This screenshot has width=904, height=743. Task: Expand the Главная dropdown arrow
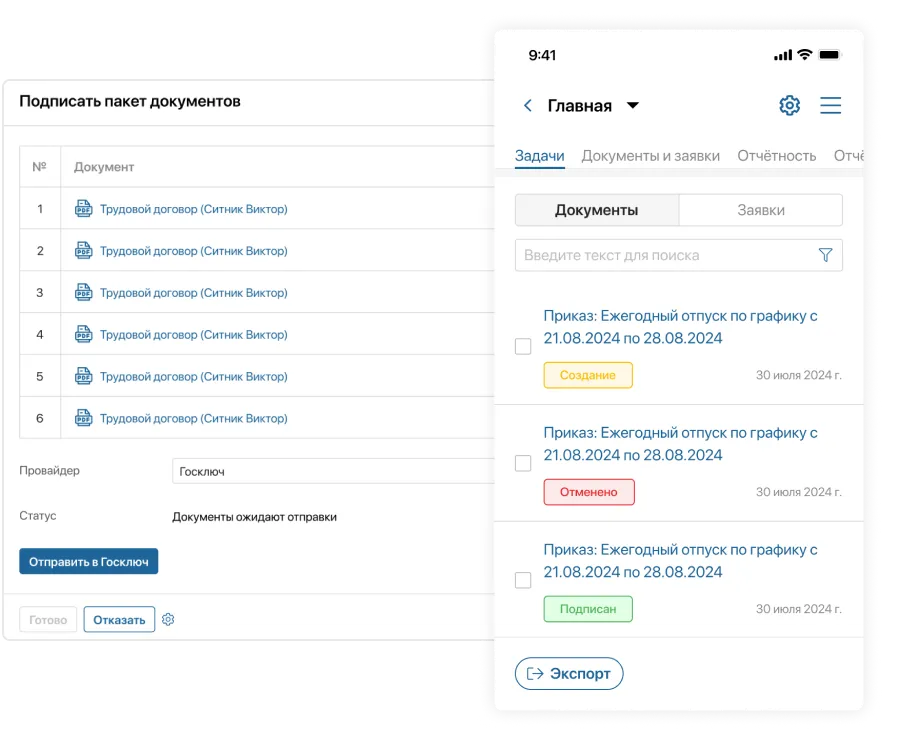[x=632, y=106]
